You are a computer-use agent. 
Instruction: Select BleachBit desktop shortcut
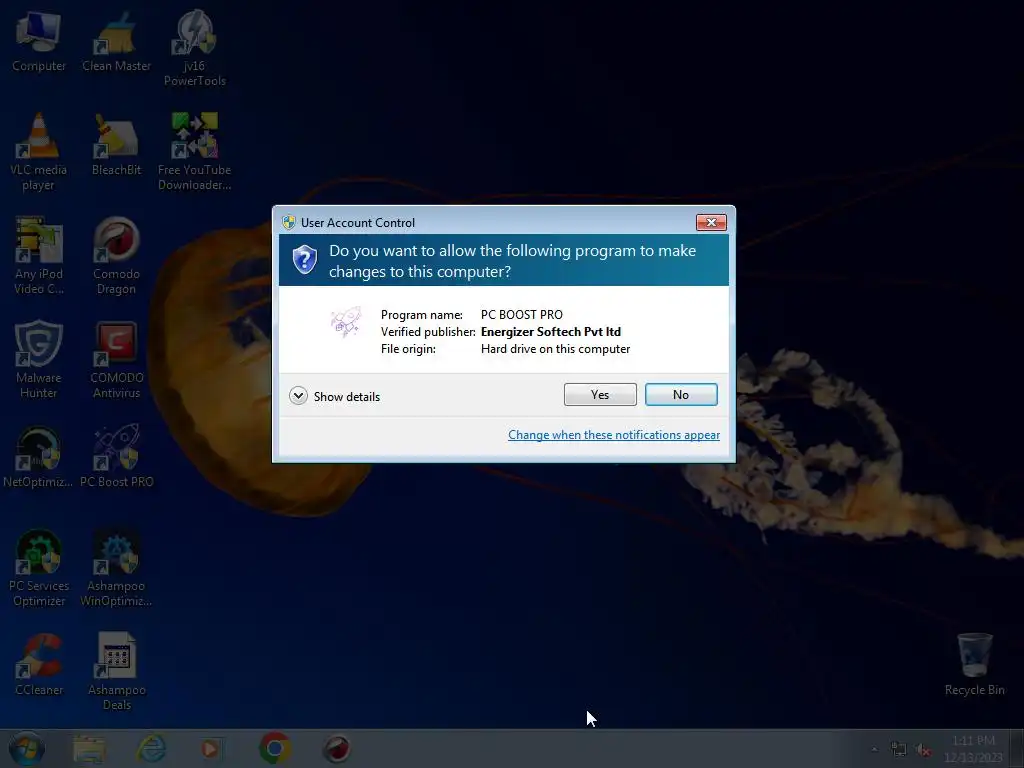[116, 145]
